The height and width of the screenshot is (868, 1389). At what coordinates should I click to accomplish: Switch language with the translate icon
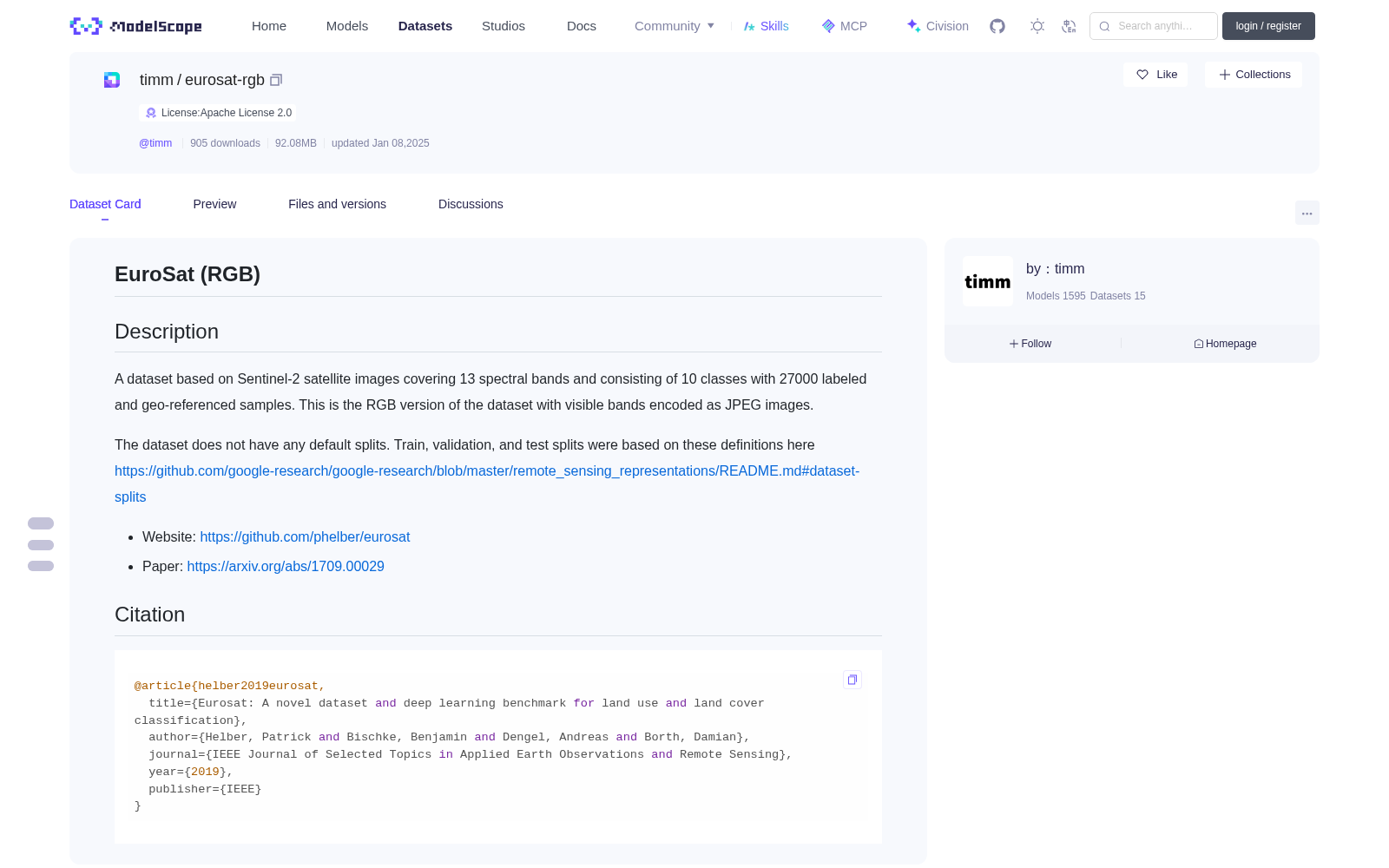point(1069,26)
